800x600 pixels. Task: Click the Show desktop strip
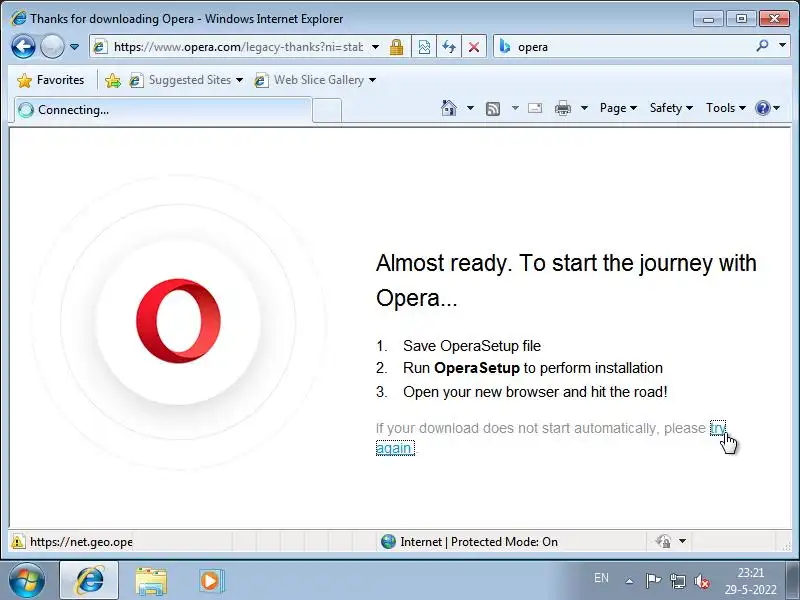click(x=792, y=581)
